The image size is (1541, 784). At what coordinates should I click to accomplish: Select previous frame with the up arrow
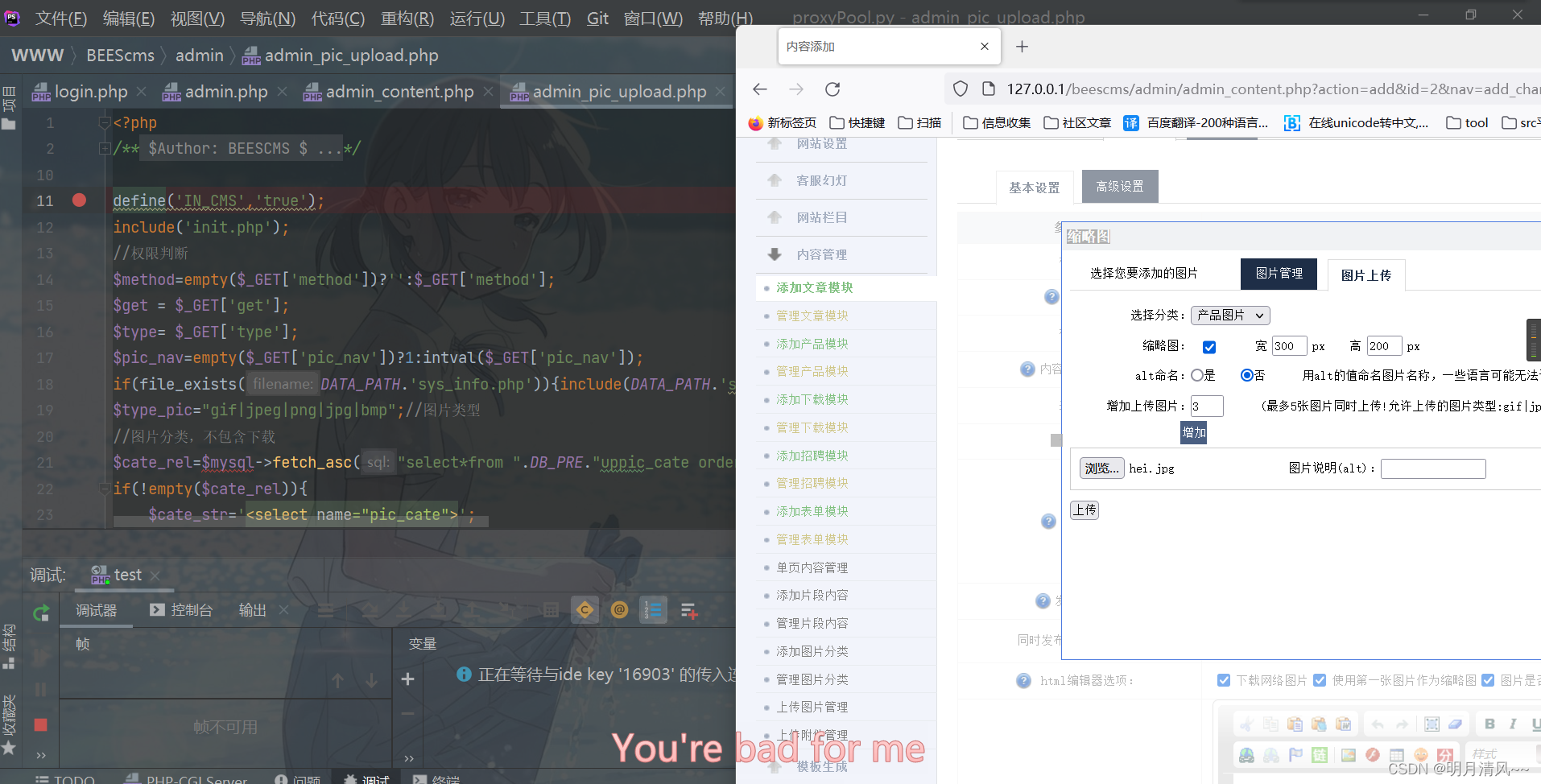click(x=338, y=681)
